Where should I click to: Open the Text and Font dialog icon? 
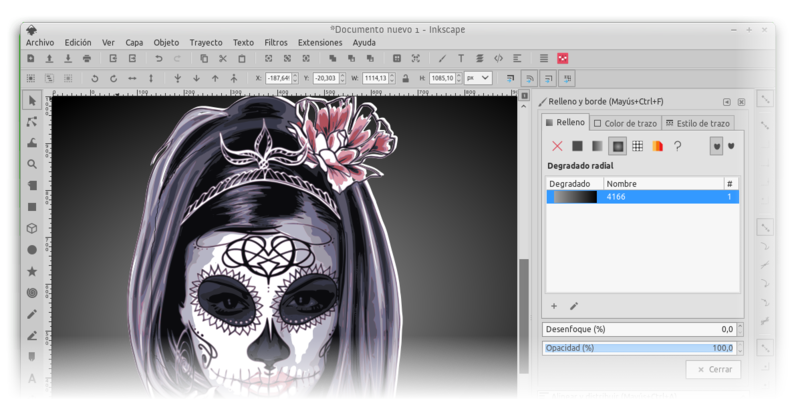461,59
